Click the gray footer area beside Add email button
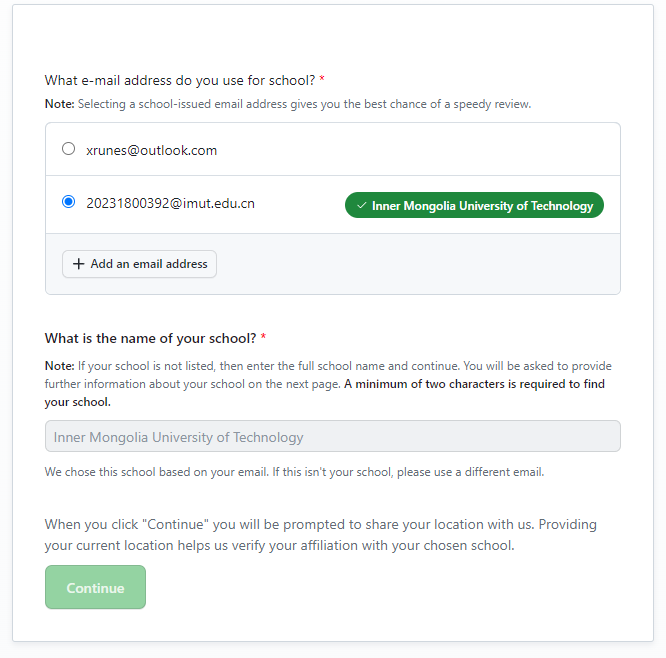The height and width of the screenshot is (658, 666). click(x=416, y=264)
